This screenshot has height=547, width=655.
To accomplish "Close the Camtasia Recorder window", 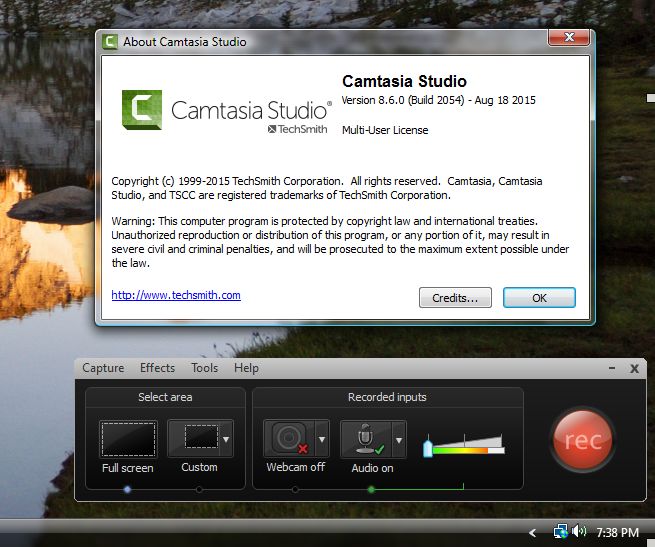I will click(x=634, y=368).
